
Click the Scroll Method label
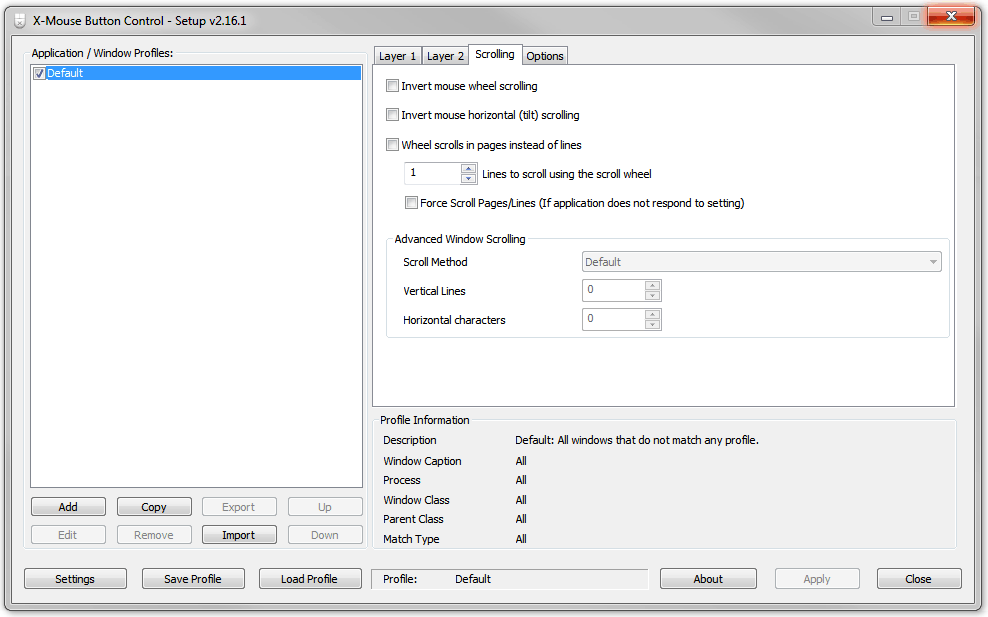pyautogui.click(x=435, y=262)
